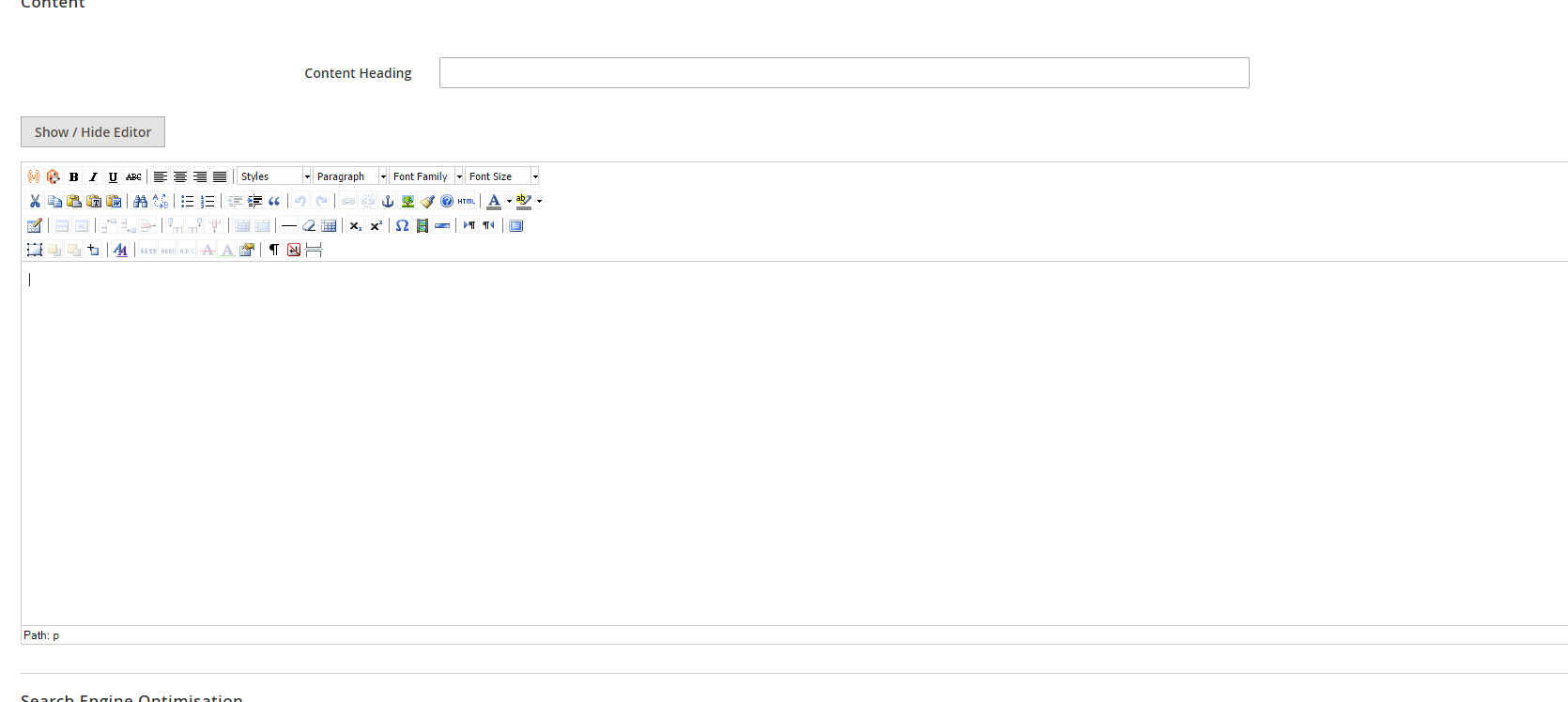Click the Show / Hide Editor button
The height and width of the screenshot is (702, 1568).
[93, 132]
